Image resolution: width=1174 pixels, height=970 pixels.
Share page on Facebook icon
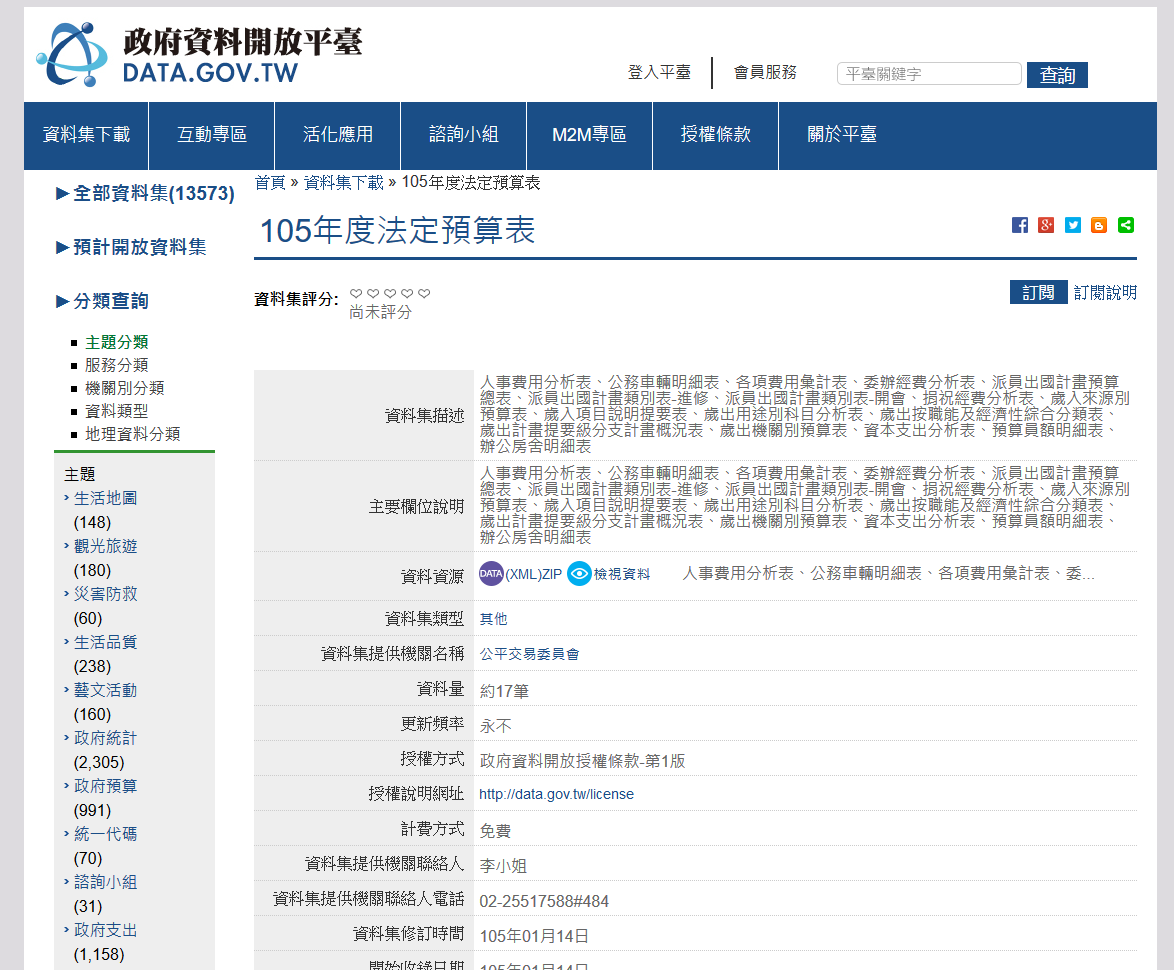pos(1020,225)
